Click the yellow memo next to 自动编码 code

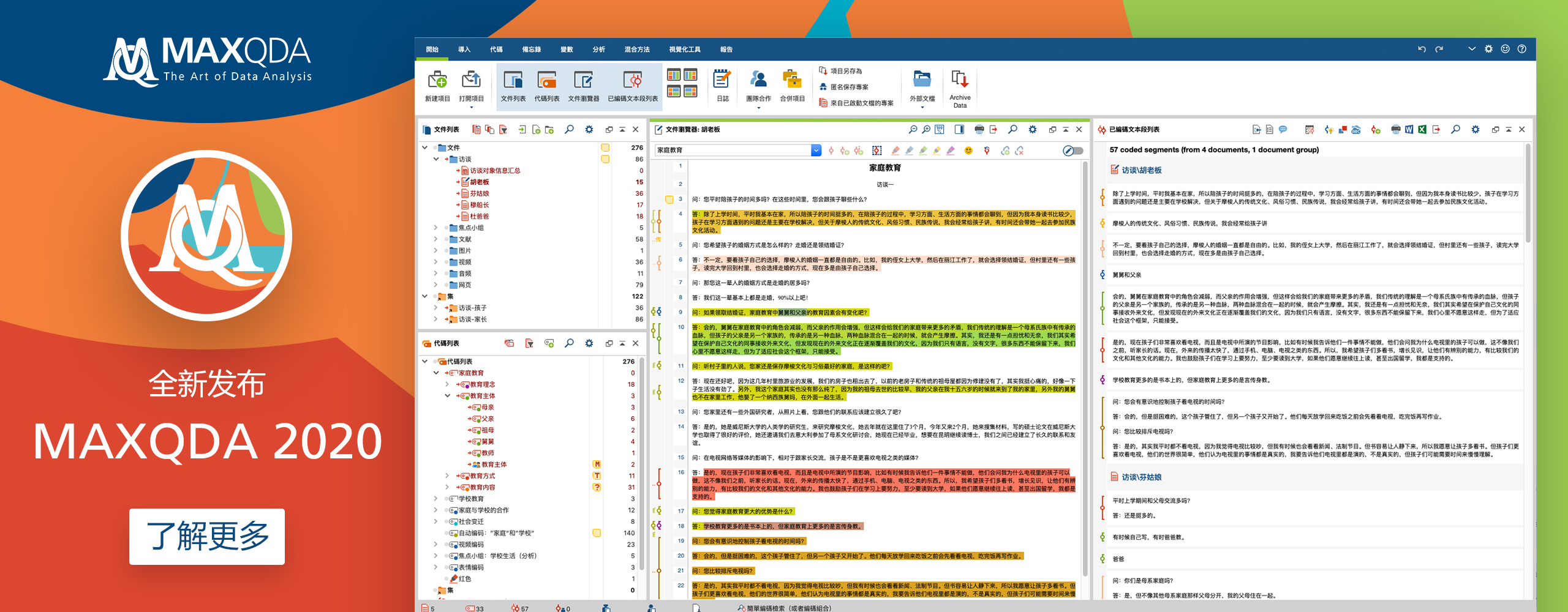click(x=596, y=533)
